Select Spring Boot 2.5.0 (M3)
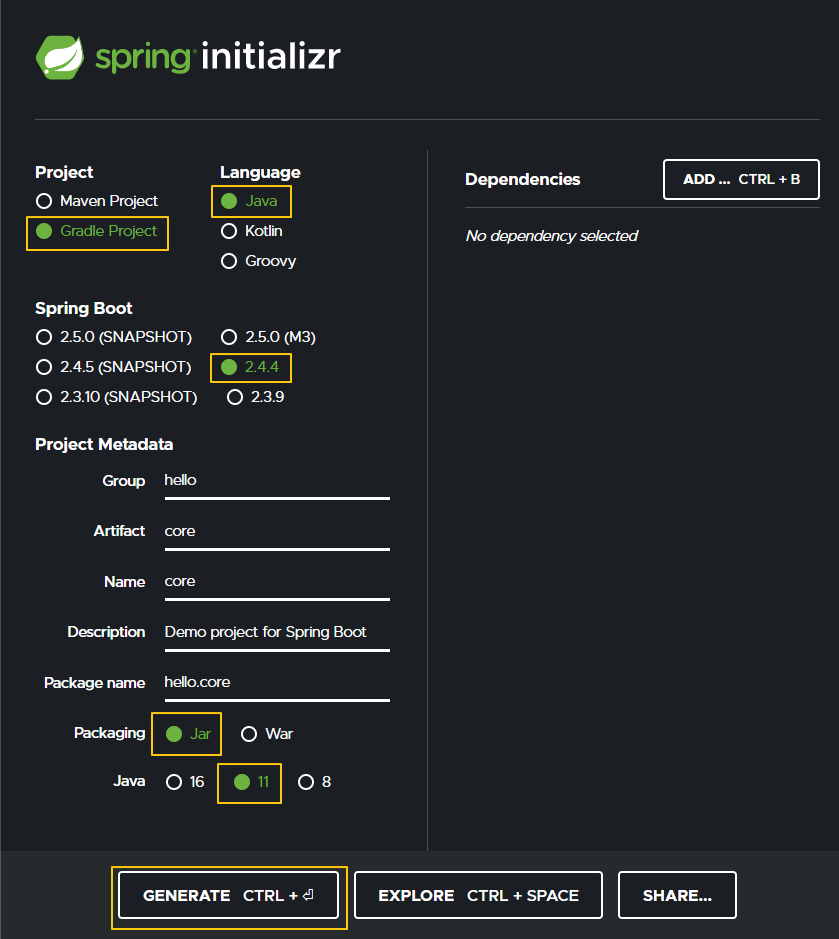 coord(268,337)
